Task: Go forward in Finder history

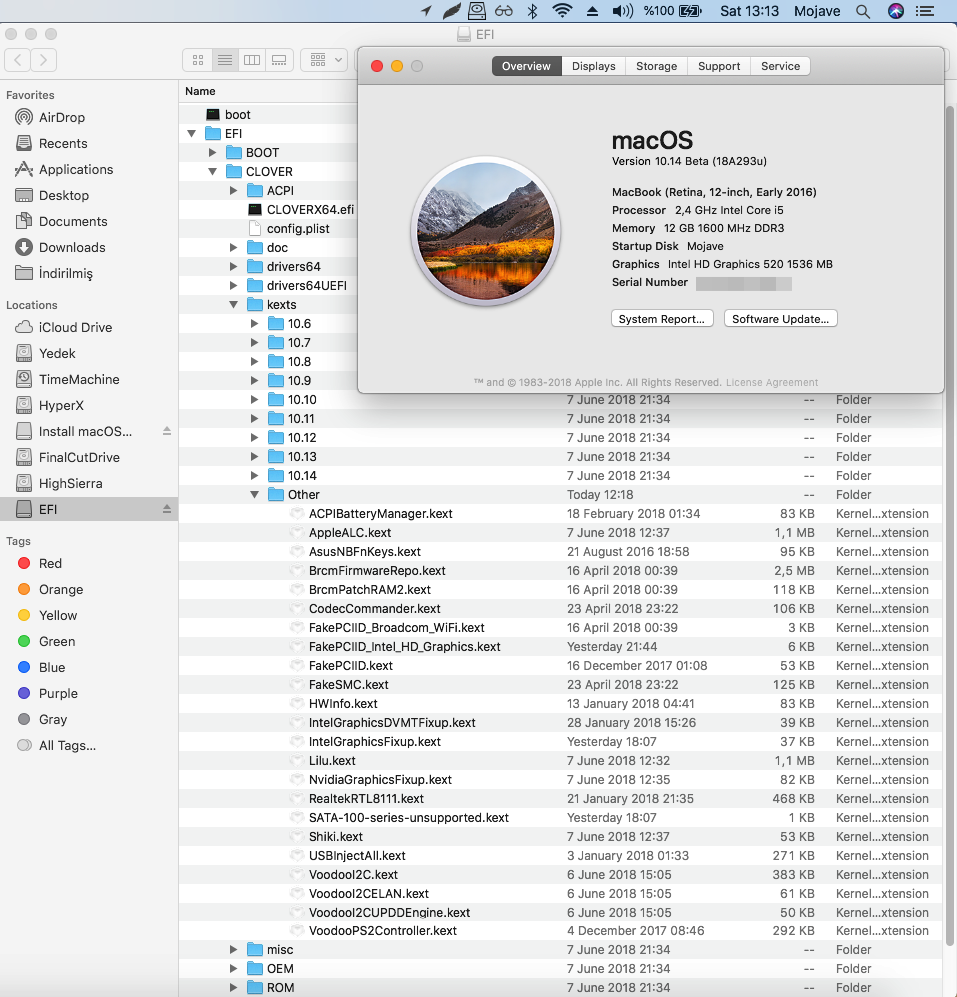Action: click(x=43, y=60)
